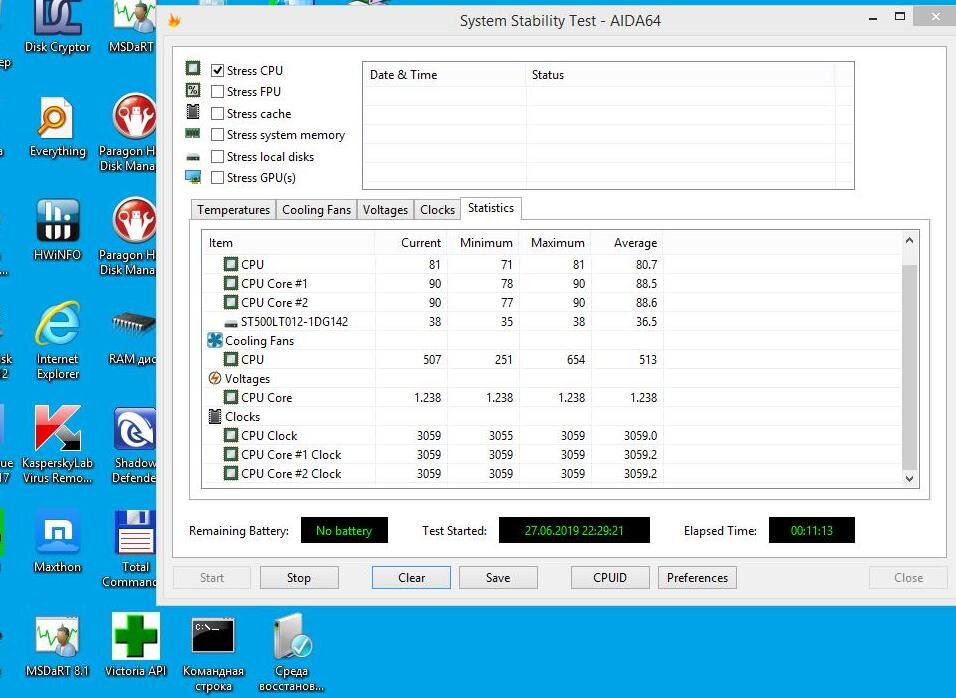Click the Stress CPU chip icon
This screenshot has width=956, height=698.
[193, 68]
